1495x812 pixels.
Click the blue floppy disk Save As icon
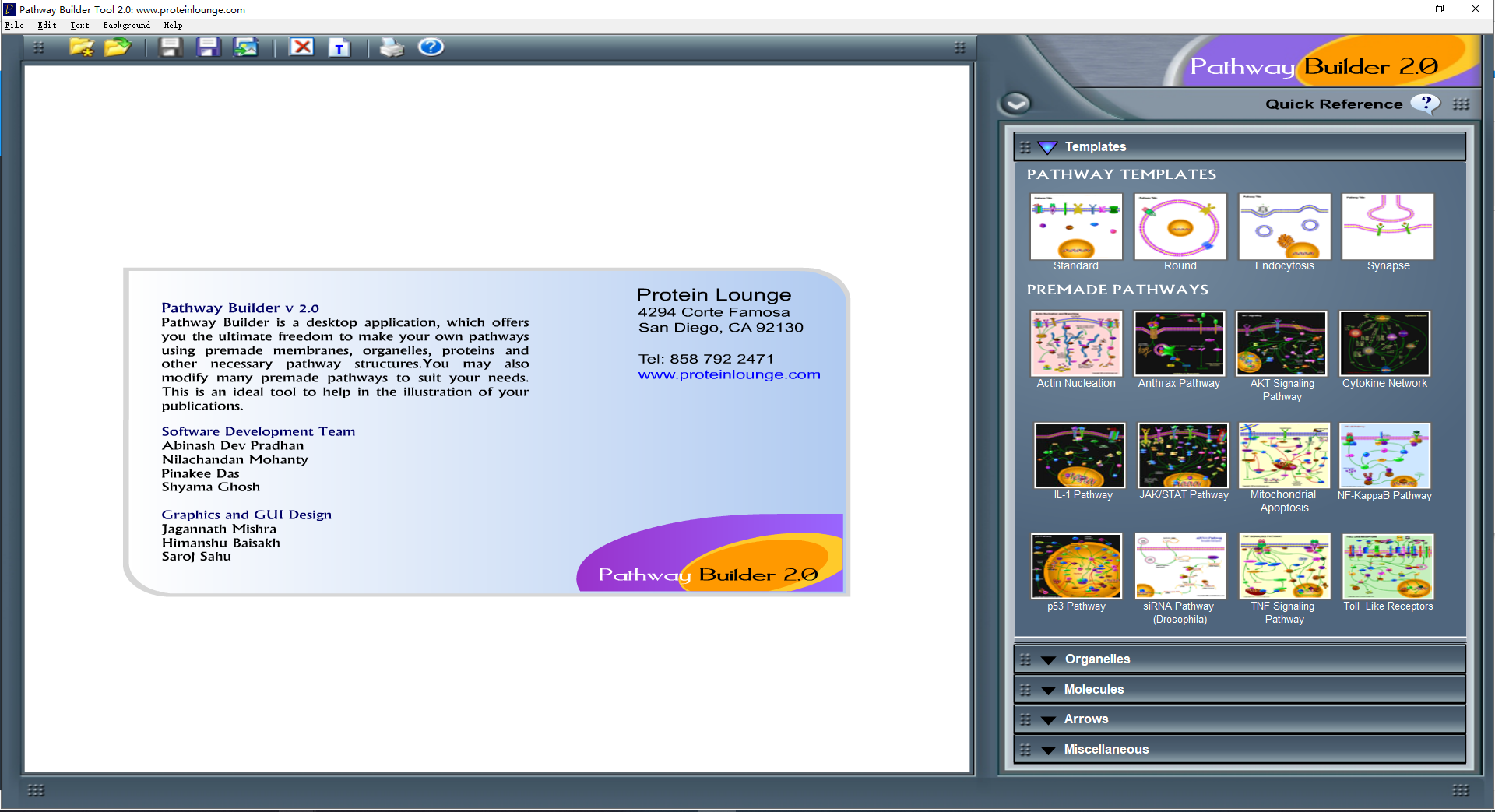208,47
